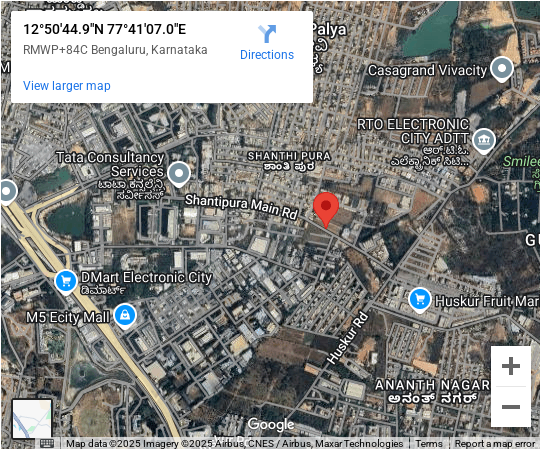The image size is (540, 449).
Task: Select the Casagrand Vivacity place pin
Action: 502,70
